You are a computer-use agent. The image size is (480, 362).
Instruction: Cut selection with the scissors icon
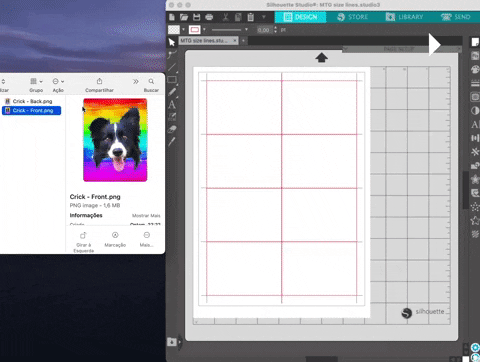point(226,17)
